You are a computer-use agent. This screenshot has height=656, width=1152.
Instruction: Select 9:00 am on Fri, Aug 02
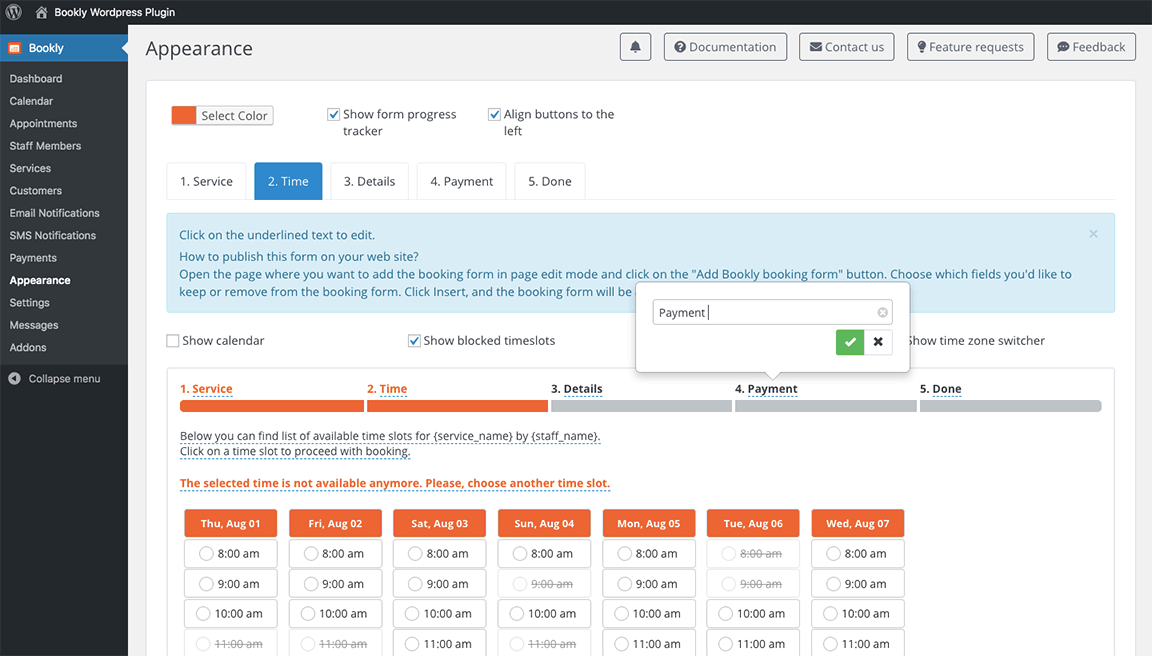pos(335,584)
